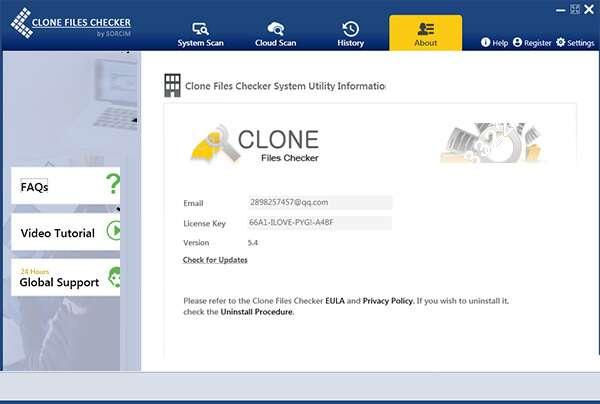Screen dimensions: 600x404
Task: Minimize the application window
Action: pyautogui.click(x=561, y=10)
